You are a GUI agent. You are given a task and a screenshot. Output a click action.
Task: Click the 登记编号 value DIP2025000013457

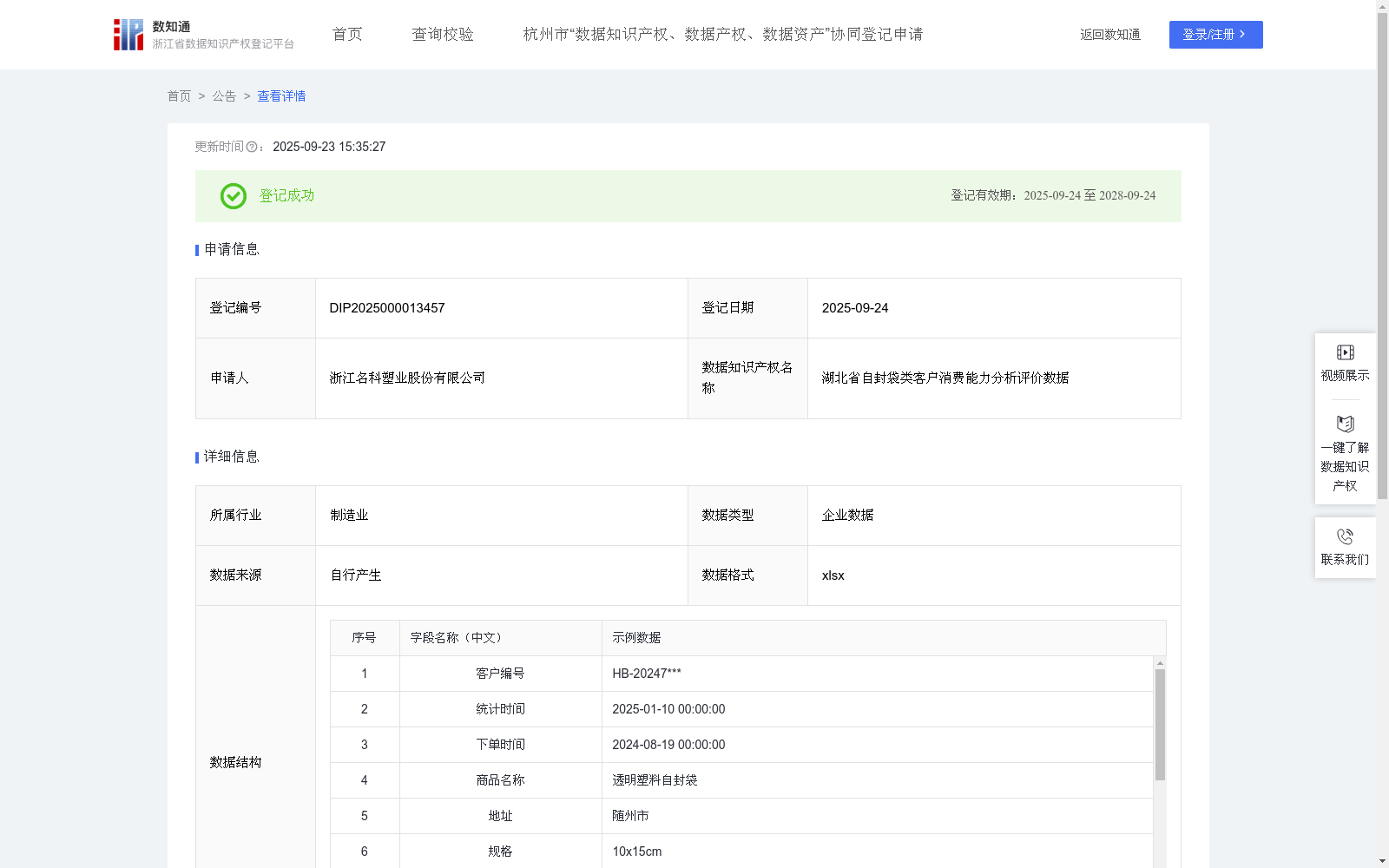tap(386, 307)
